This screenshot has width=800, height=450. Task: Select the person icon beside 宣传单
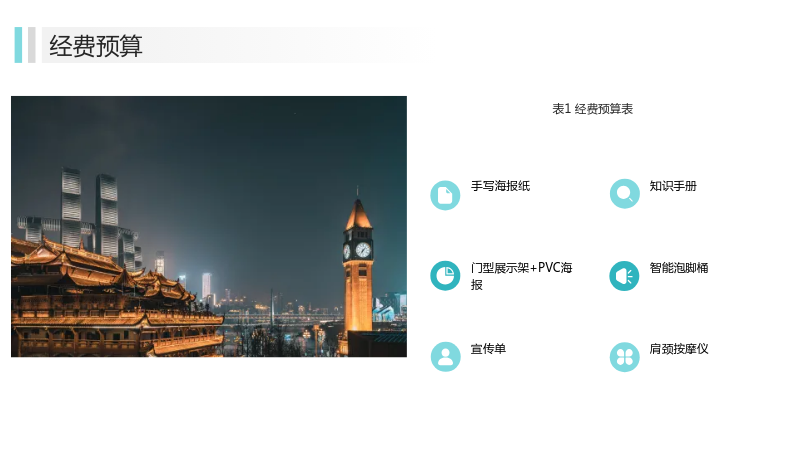coord(445,357)
